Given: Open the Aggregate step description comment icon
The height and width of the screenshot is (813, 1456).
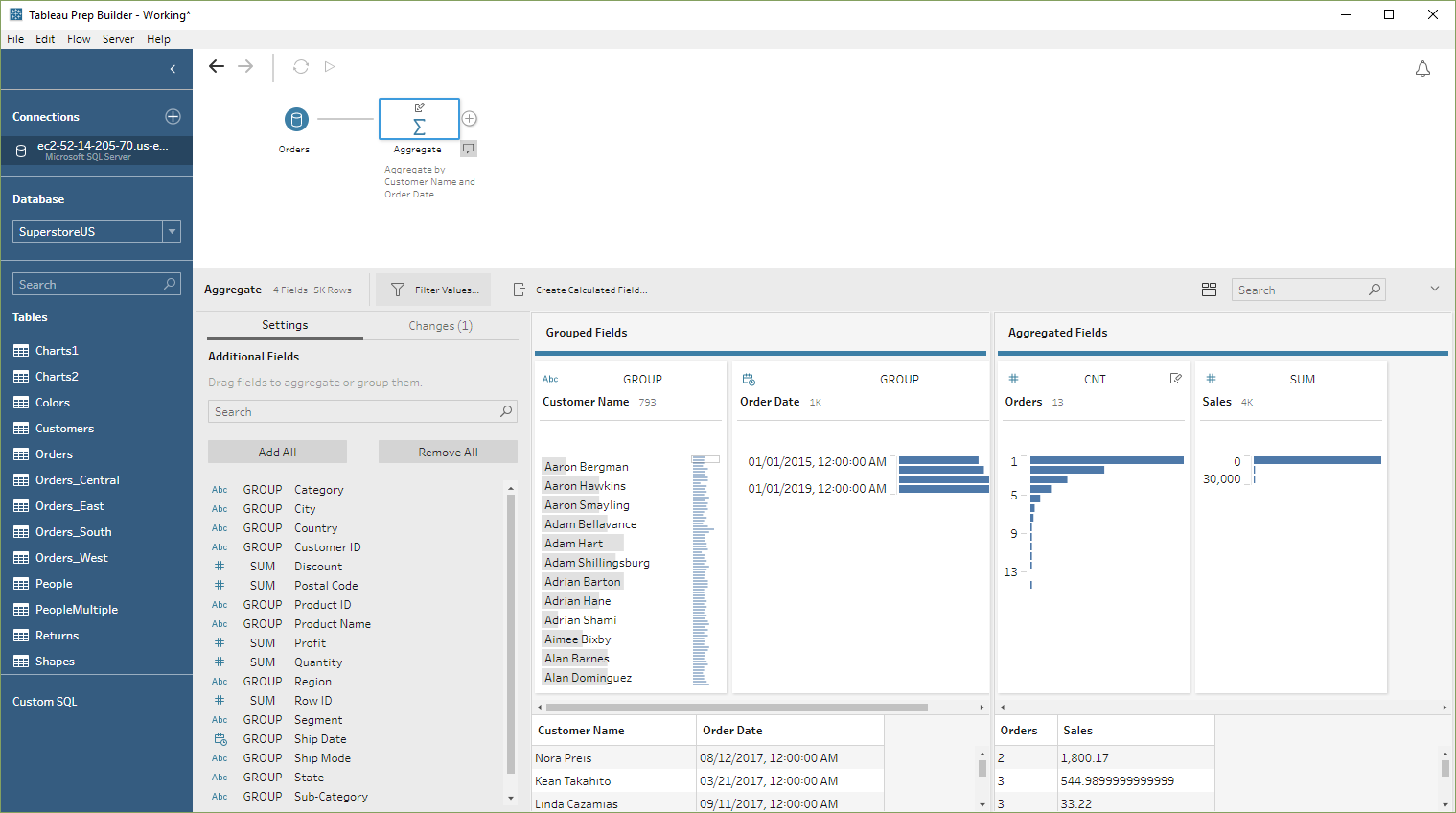Looking at the screenshot, I should pyautogui.click(x=469, y=149).
